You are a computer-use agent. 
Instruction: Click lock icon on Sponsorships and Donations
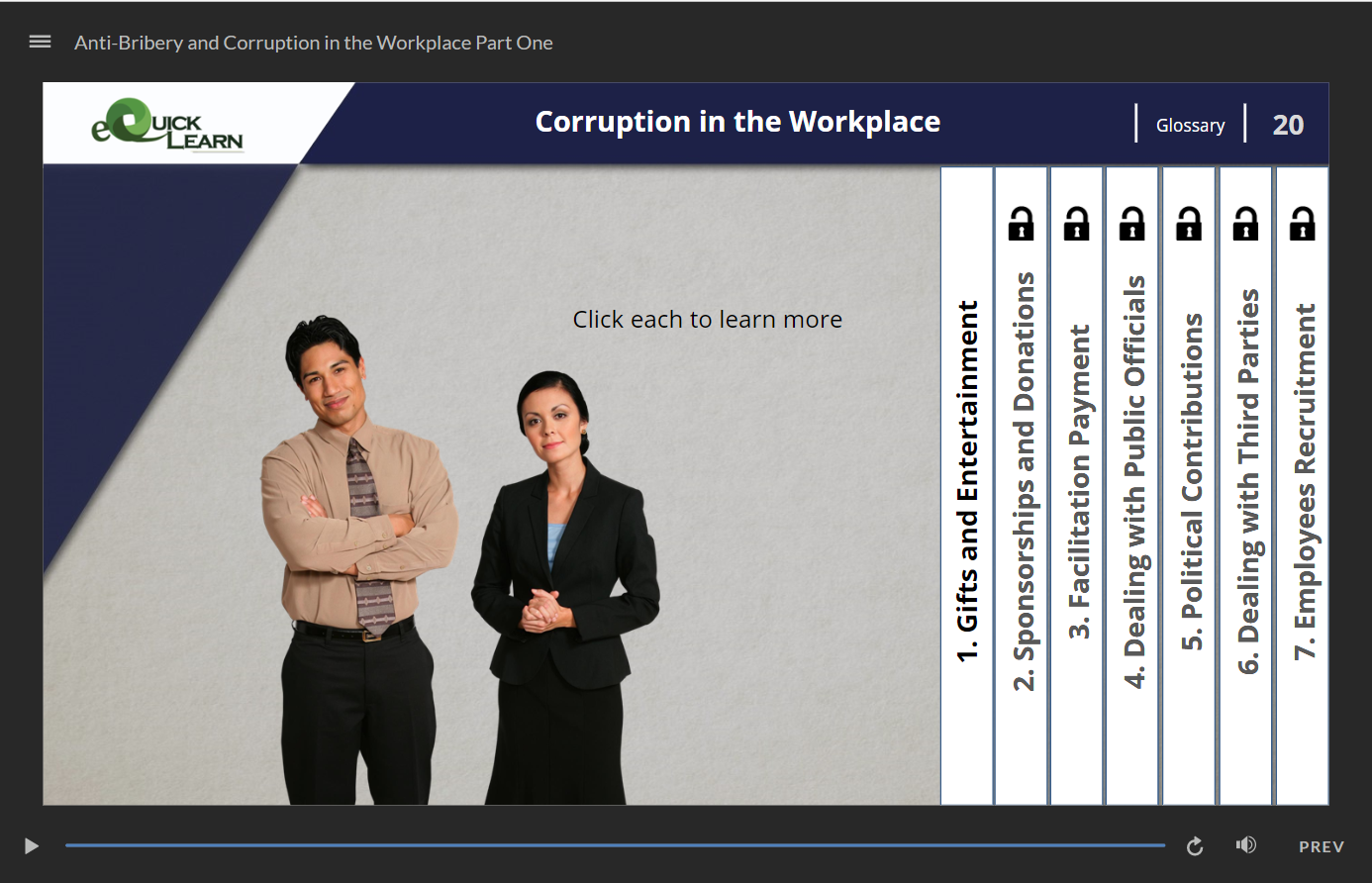pyautogui.click(x=1021, y=225)
